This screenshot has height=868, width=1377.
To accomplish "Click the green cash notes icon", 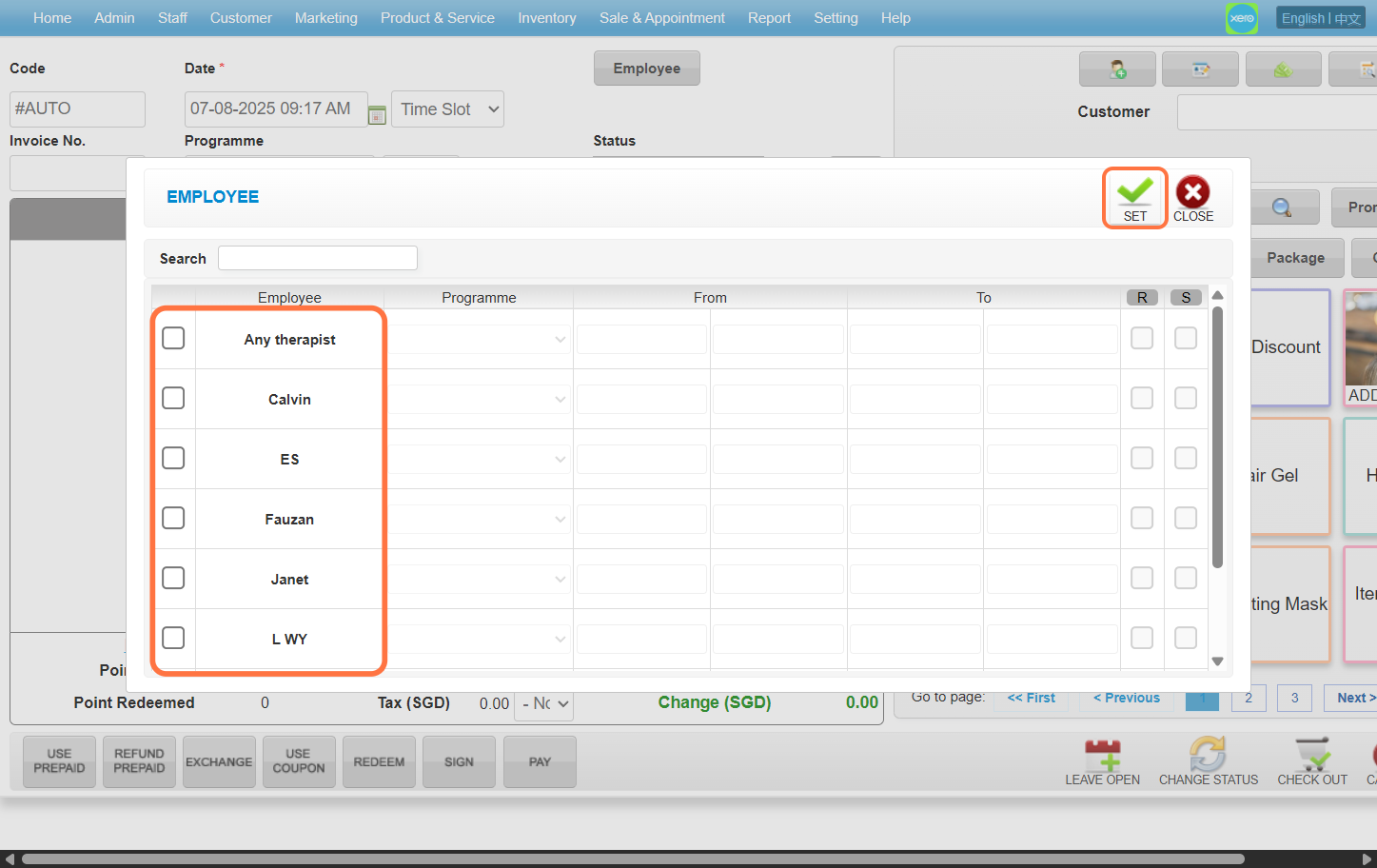I will click(1283, 69).
